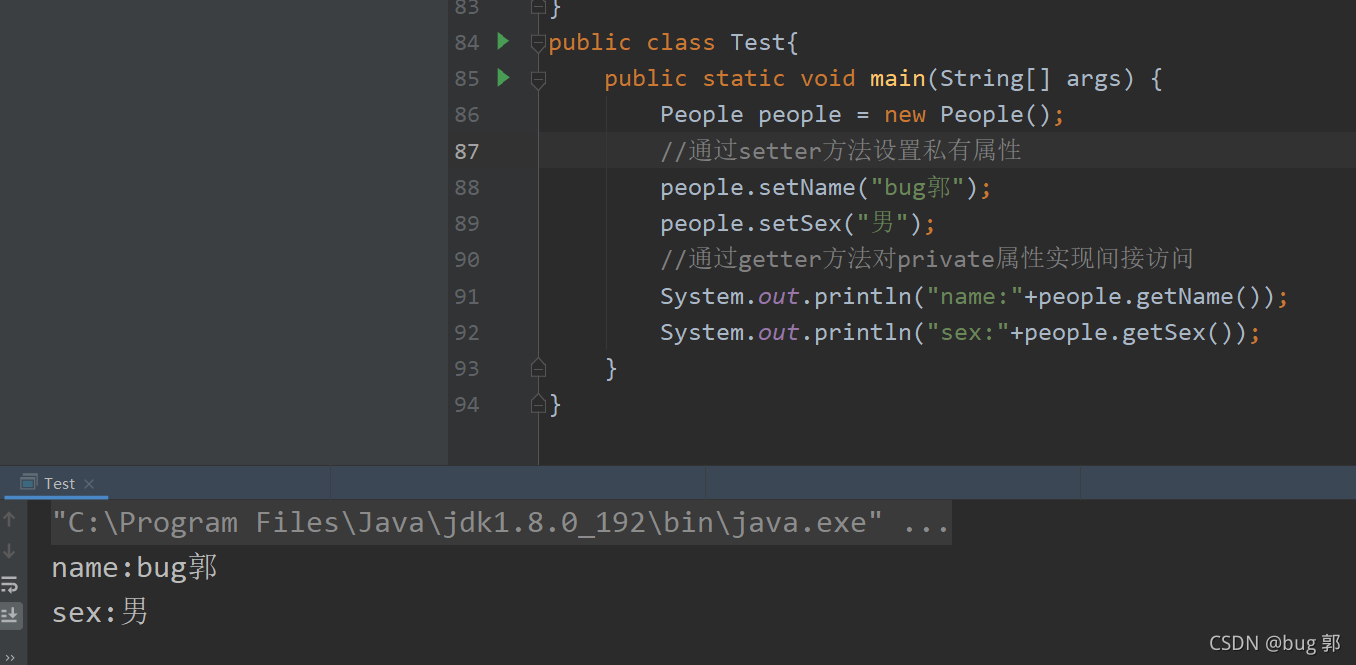The image size is (1356, 665).
Task: Click println statement with getName()
Action: tap(974, 296)
